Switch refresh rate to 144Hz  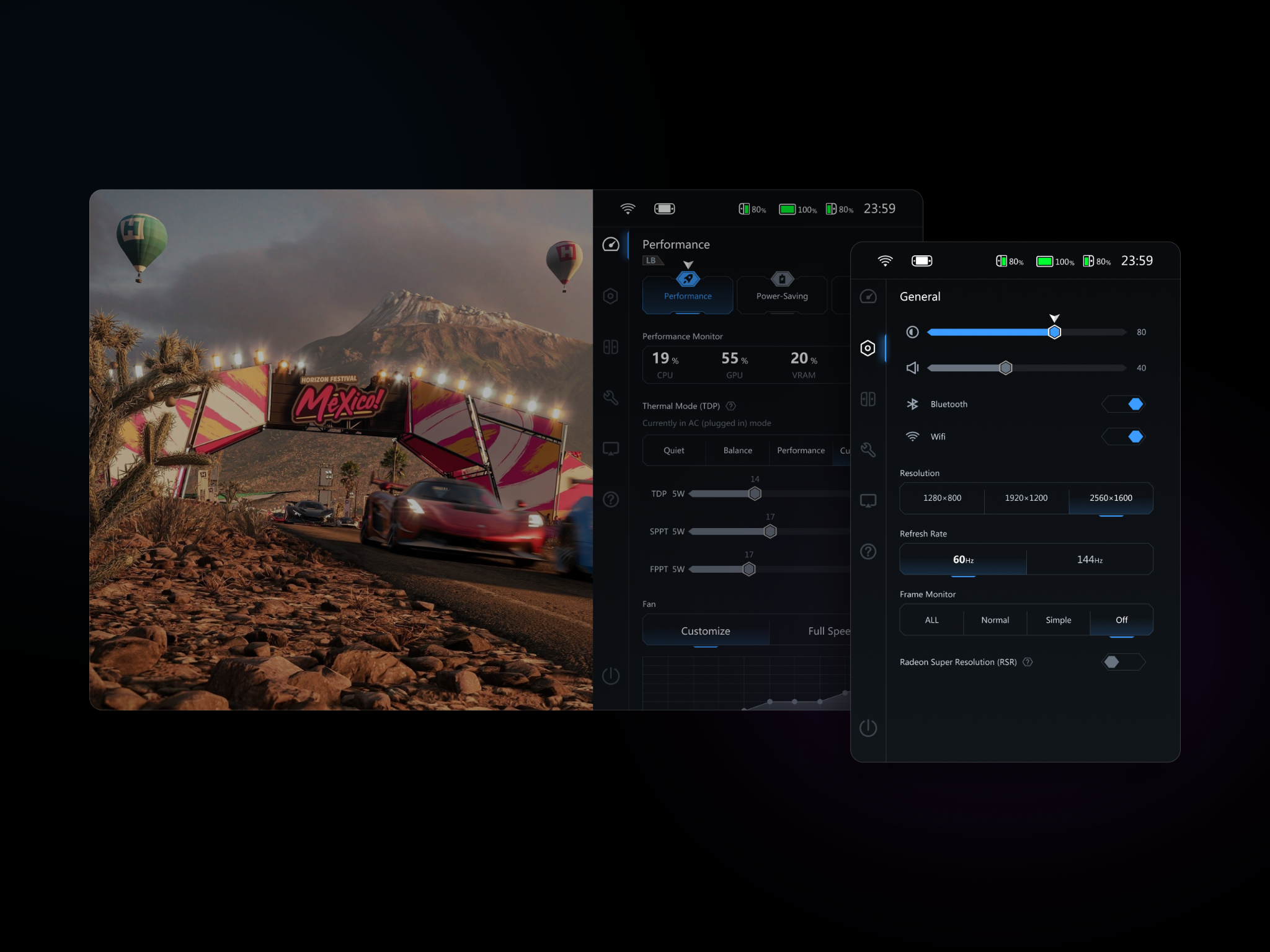click(x=1090, y=560)
